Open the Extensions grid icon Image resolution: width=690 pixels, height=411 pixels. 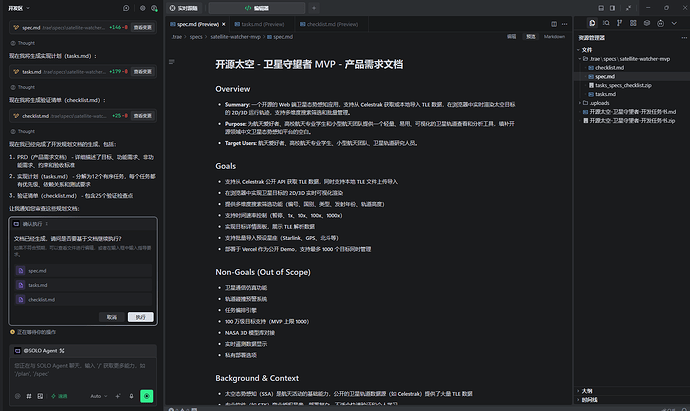633,23
